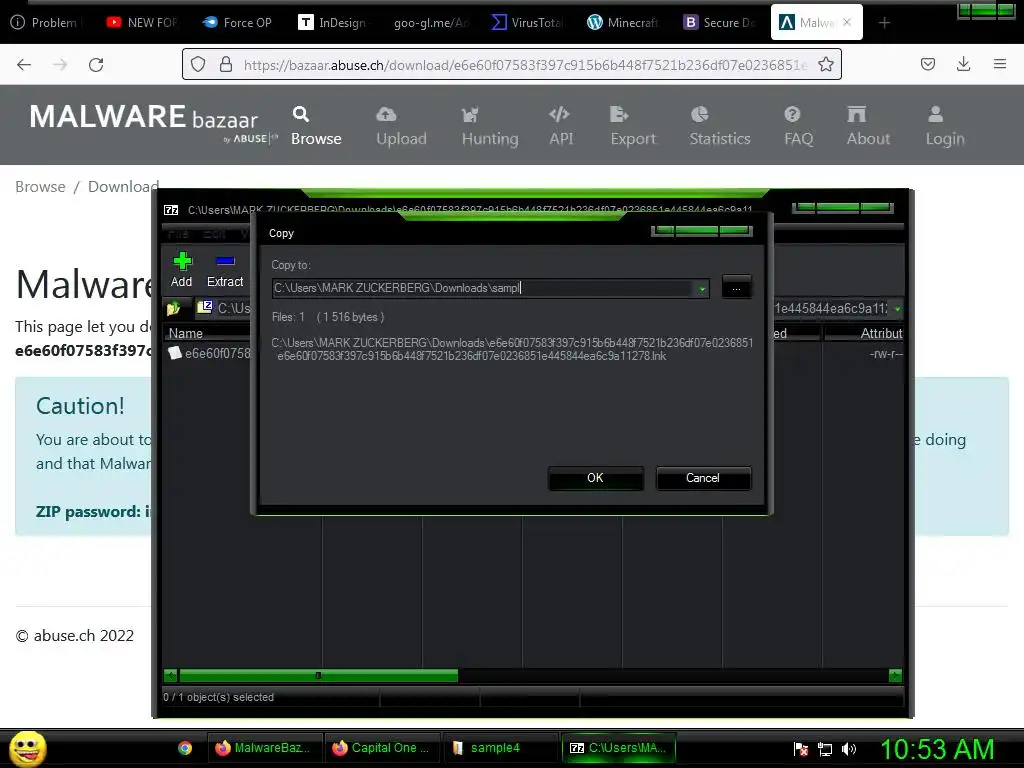This screenshot has height=768, width=1024.
Task: Click the browser forward arrow
Action: click(60, 65)
